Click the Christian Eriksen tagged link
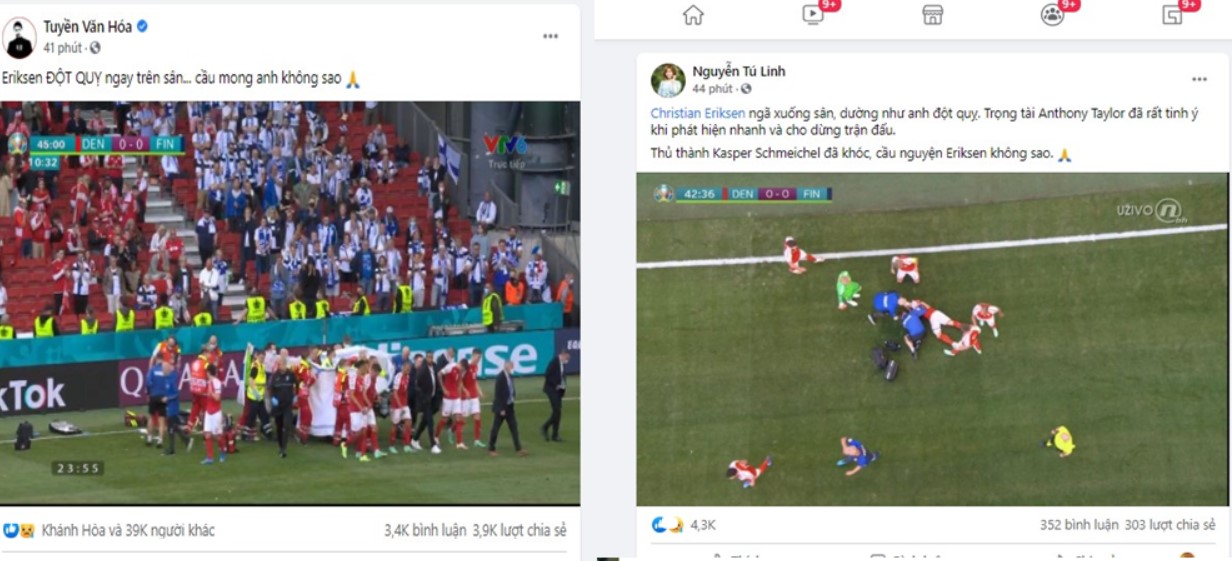This screenshot has height=561, width=1232. click(697, 113)
